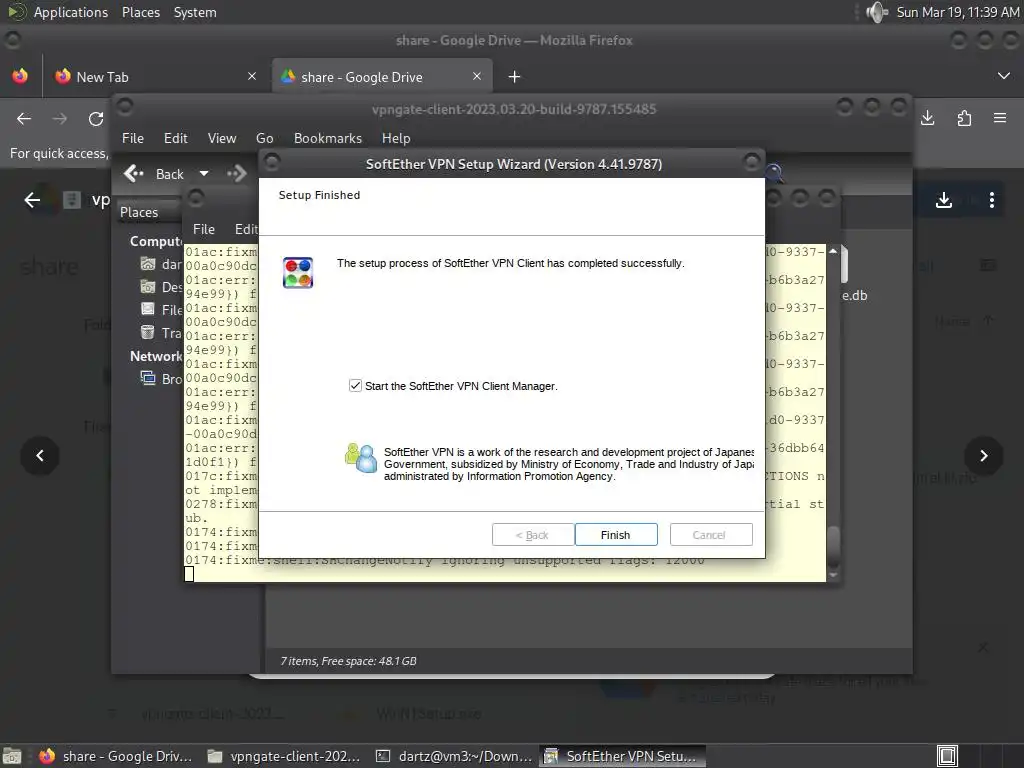This screenshot has width=1024, height=768.
Task: Open the Edit menu in the file manager
Action: [175, 138]
